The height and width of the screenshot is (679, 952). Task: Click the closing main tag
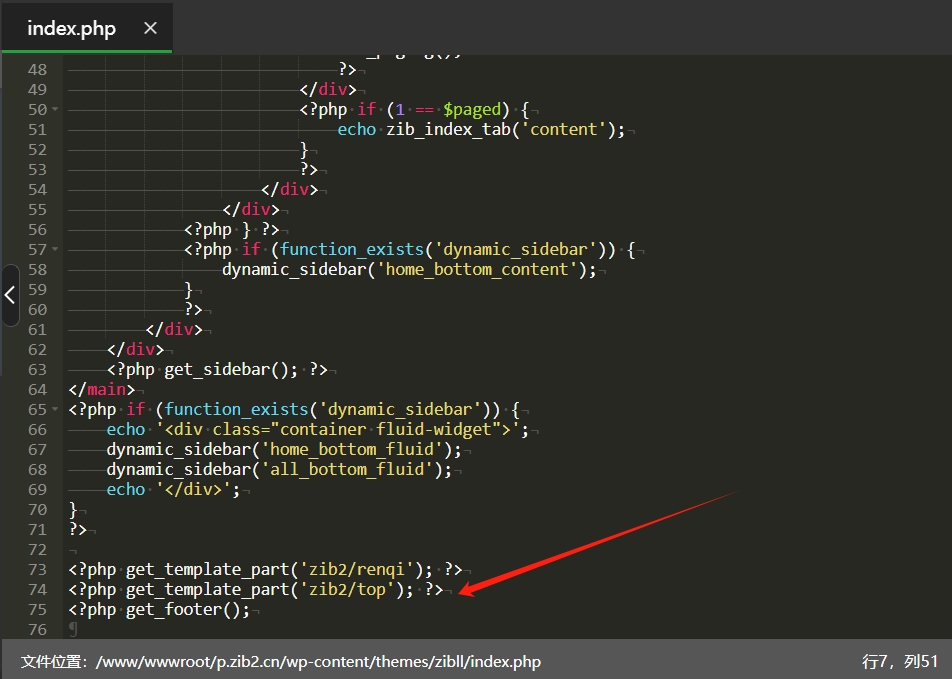coord(101,389)
